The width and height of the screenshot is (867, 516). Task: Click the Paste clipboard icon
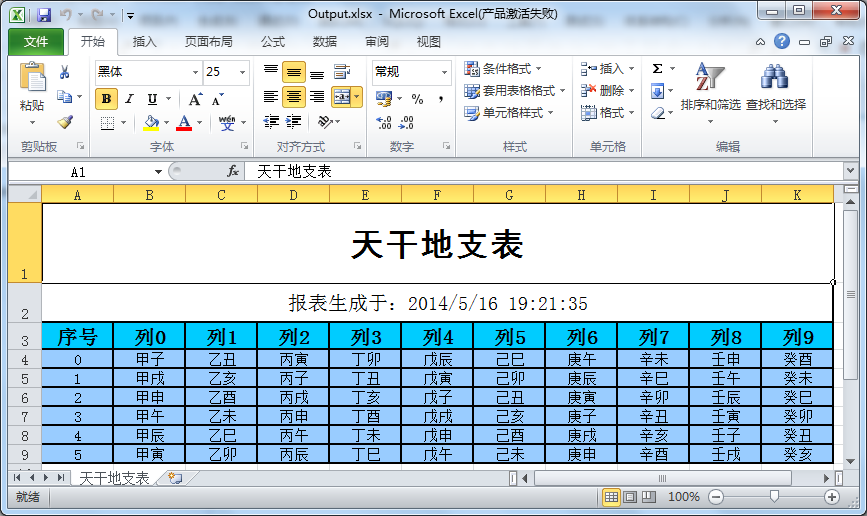click(32, 77)
